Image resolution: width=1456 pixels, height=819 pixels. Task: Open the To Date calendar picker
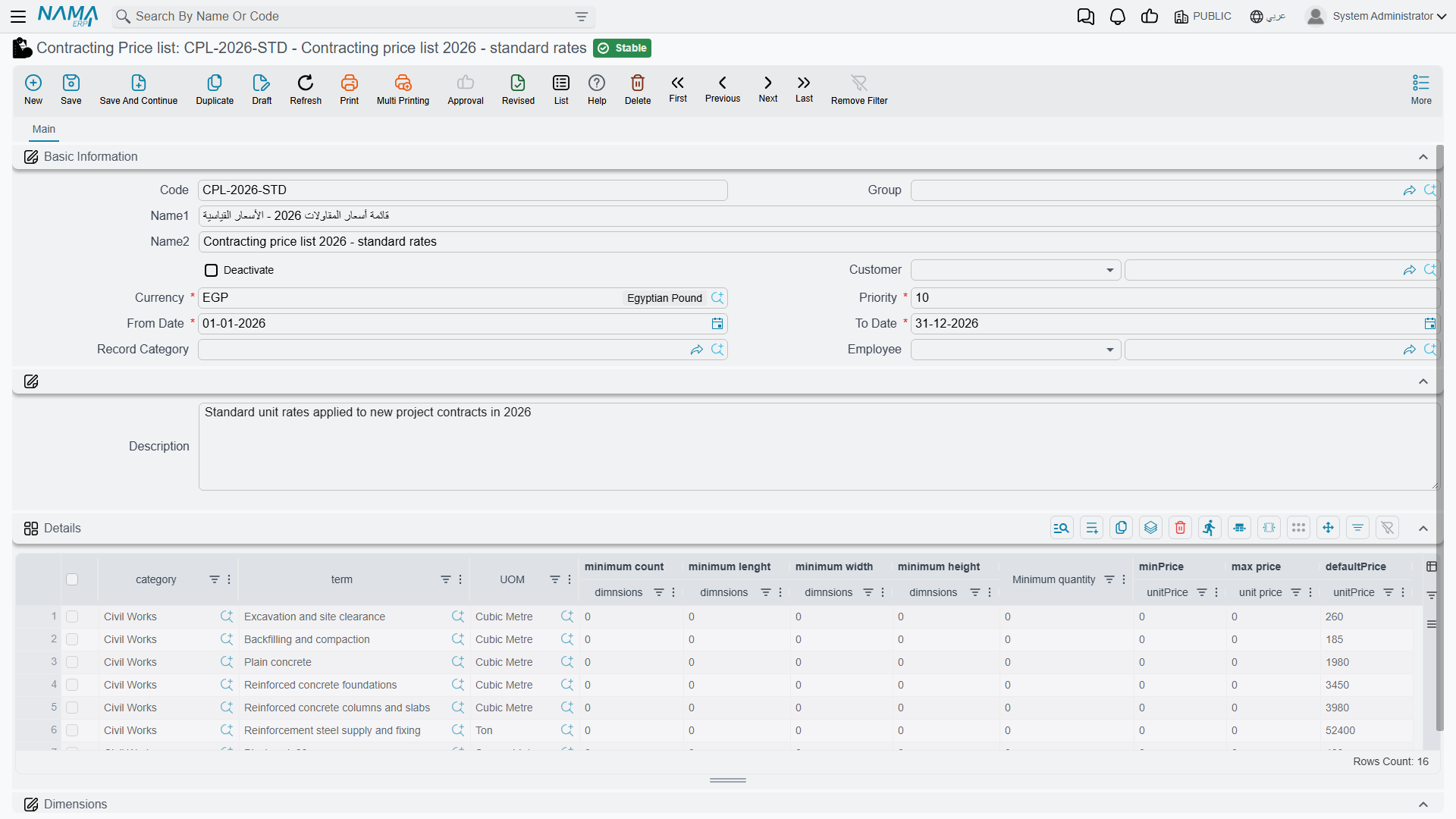(1430, 324)
